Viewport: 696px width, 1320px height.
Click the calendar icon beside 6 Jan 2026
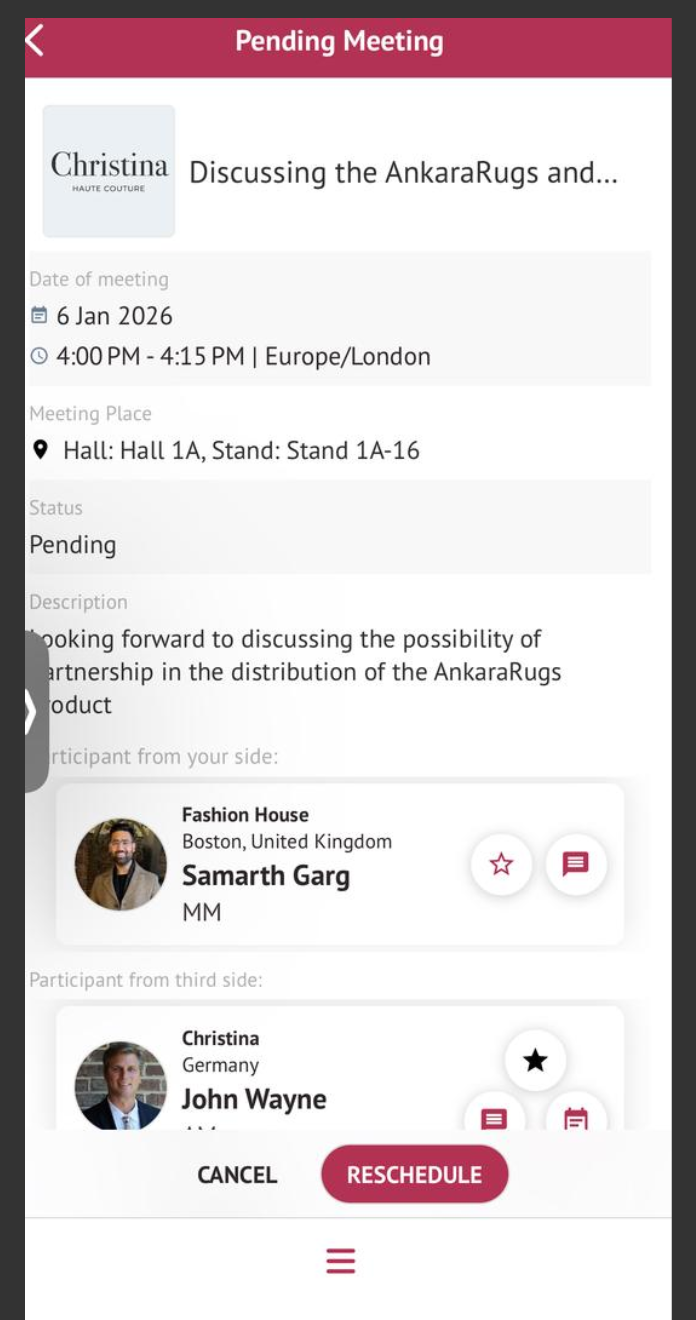point(39,316)
